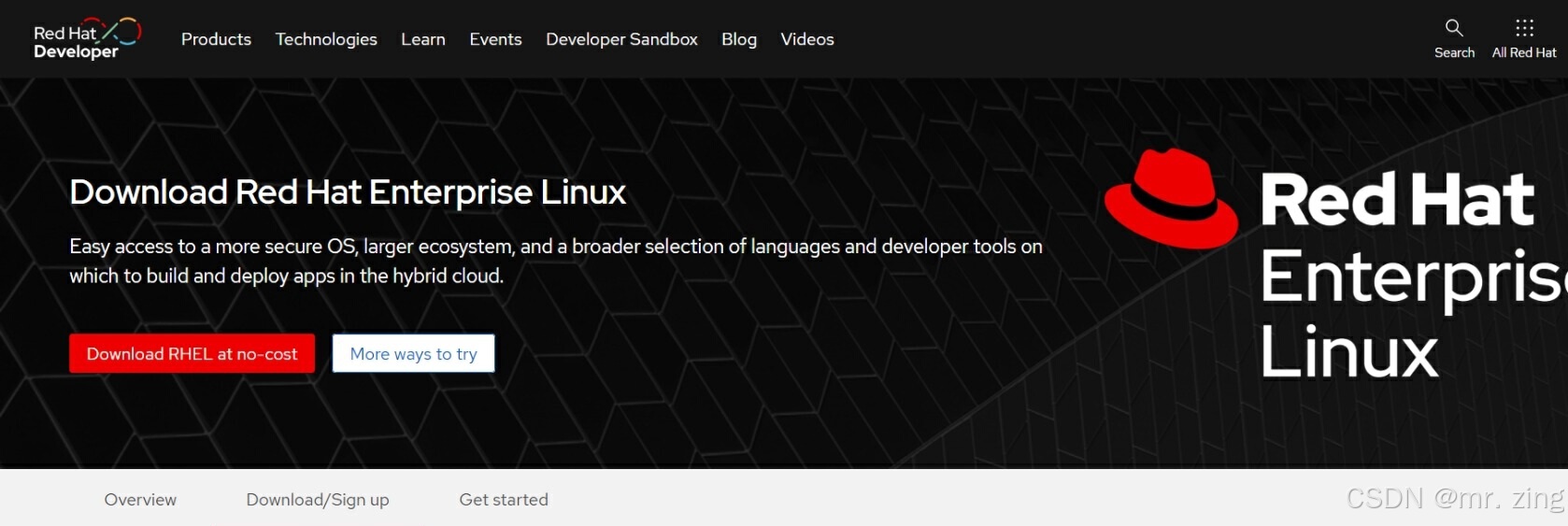Screen dimensions: 1568x526
Task: Click the Download Red Hat Enterprise Linux heading
Action: click(x=348, y=192)
